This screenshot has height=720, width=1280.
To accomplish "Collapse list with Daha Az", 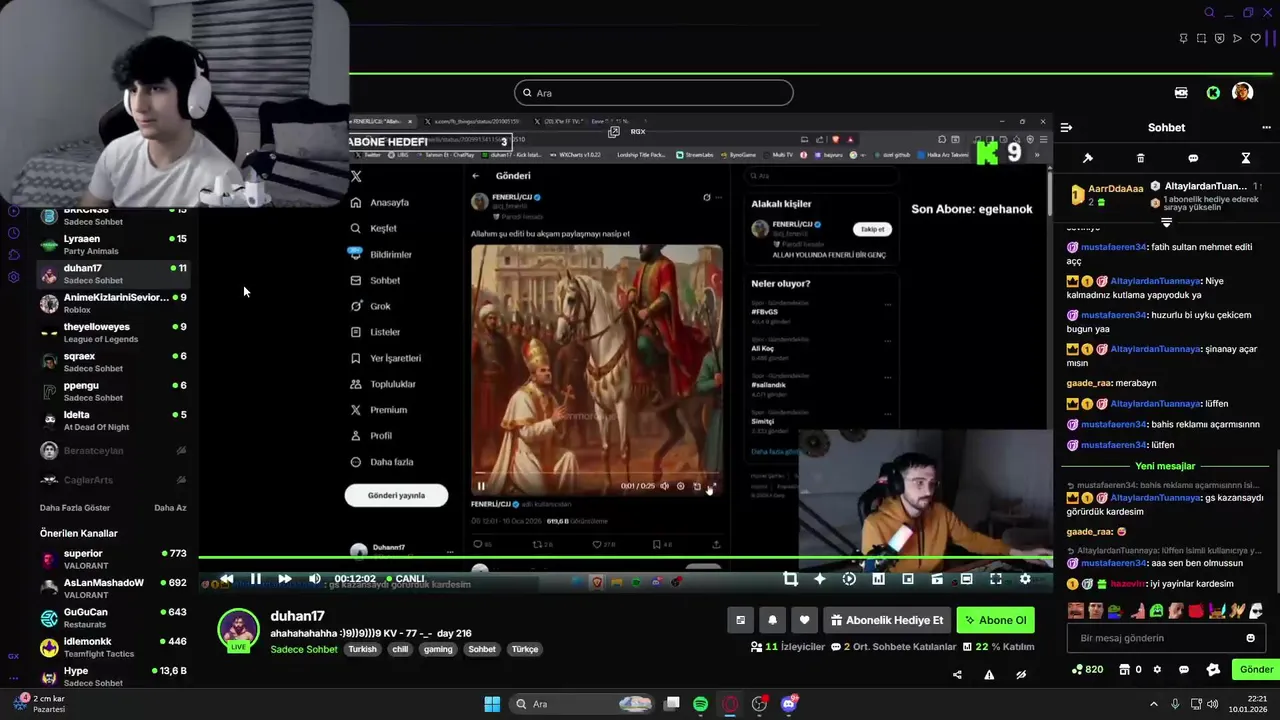I will [x=170, y=508].
